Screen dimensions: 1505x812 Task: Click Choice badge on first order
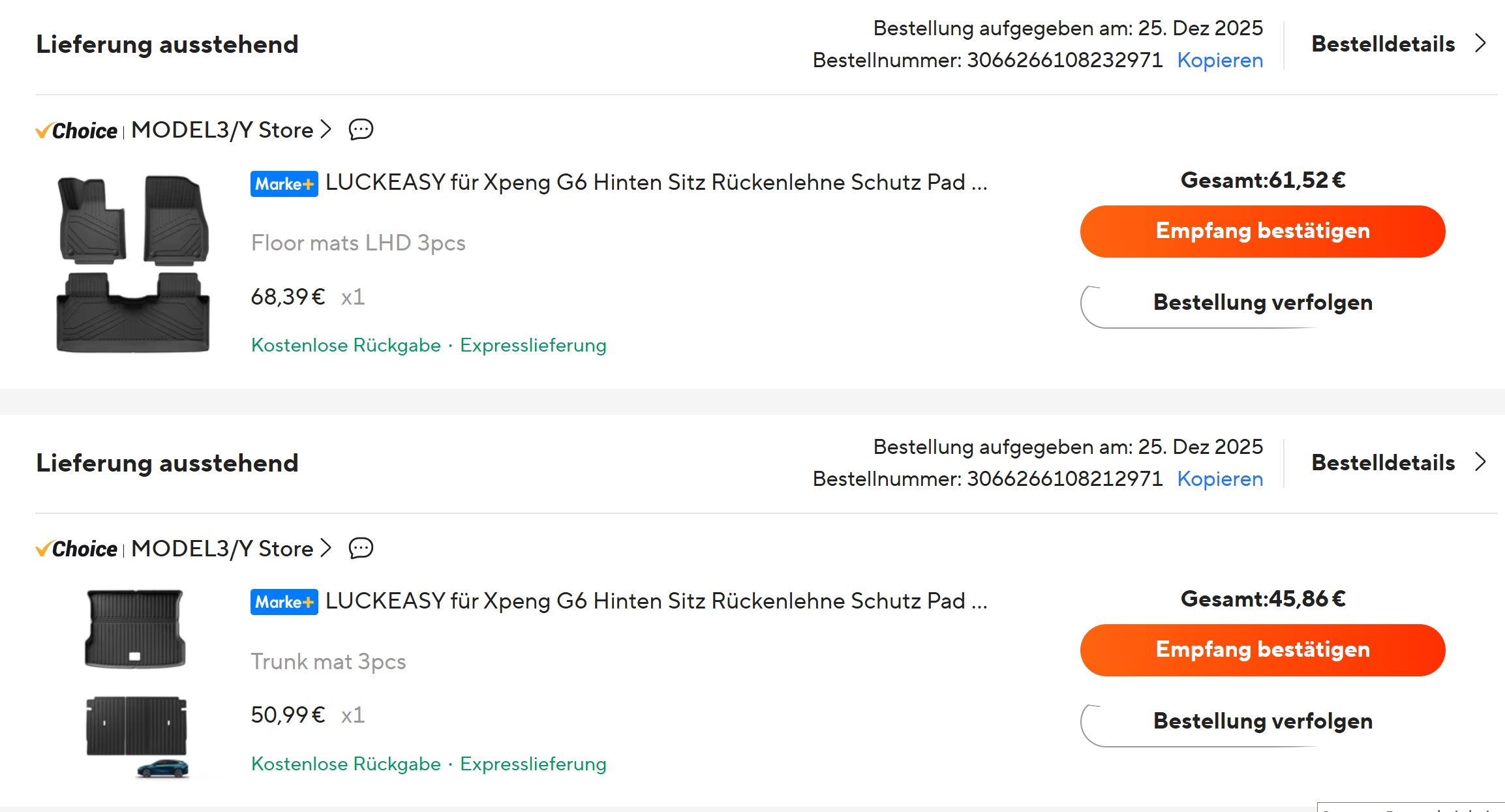[77, 131]
